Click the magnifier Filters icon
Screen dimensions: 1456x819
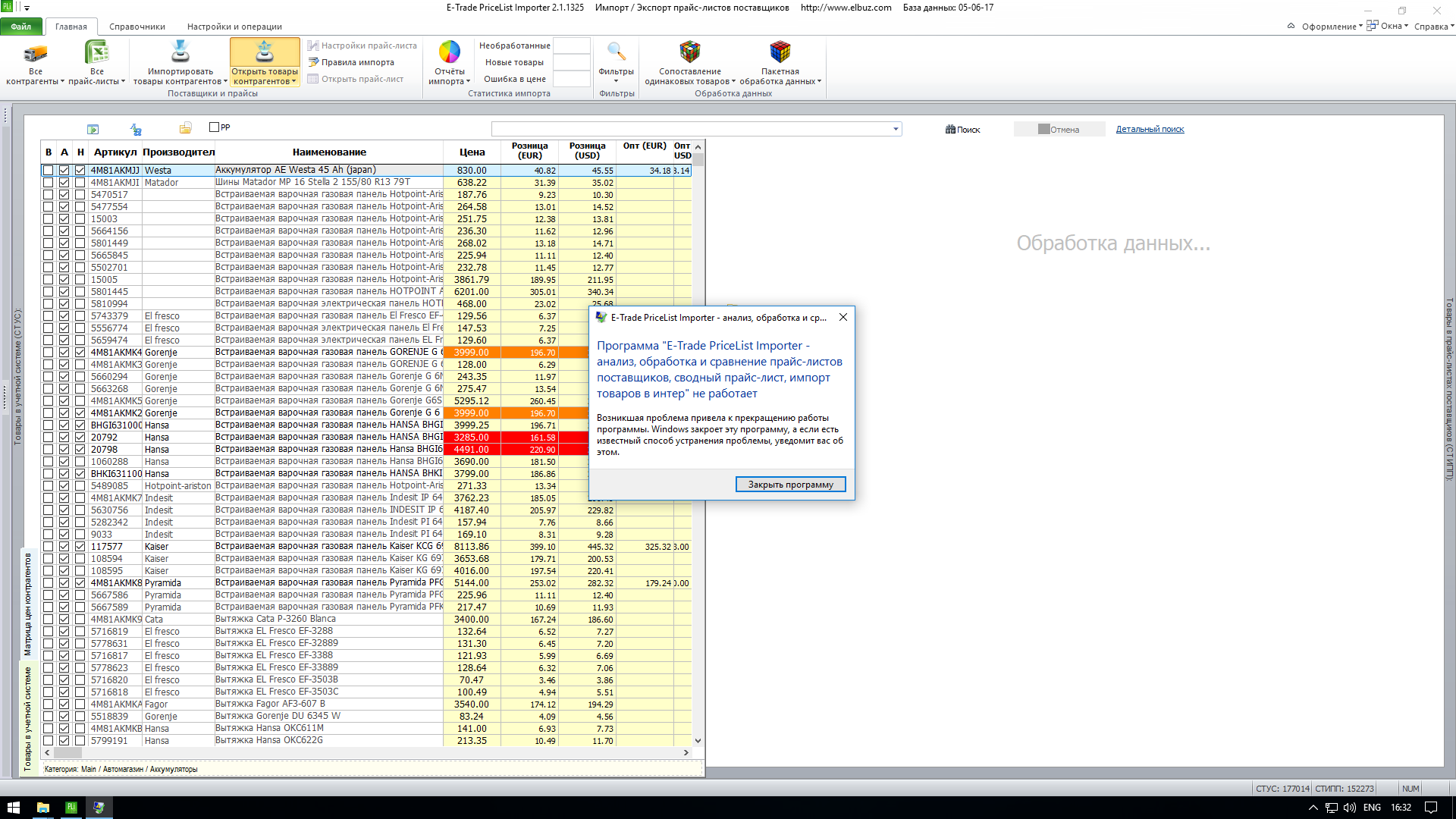click(x=616, y=52)
